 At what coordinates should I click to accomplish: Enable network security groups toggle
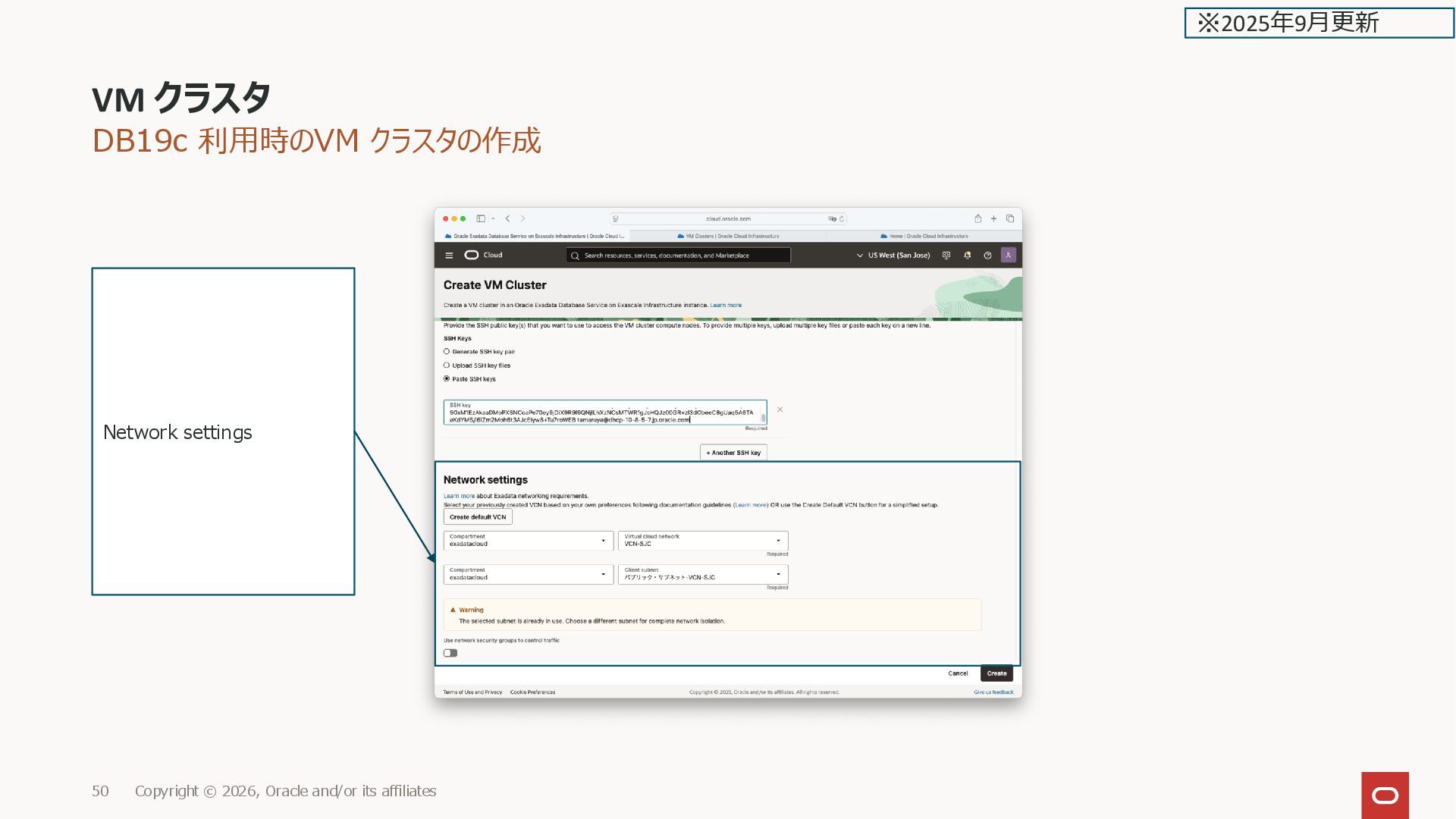click(450, 653)
